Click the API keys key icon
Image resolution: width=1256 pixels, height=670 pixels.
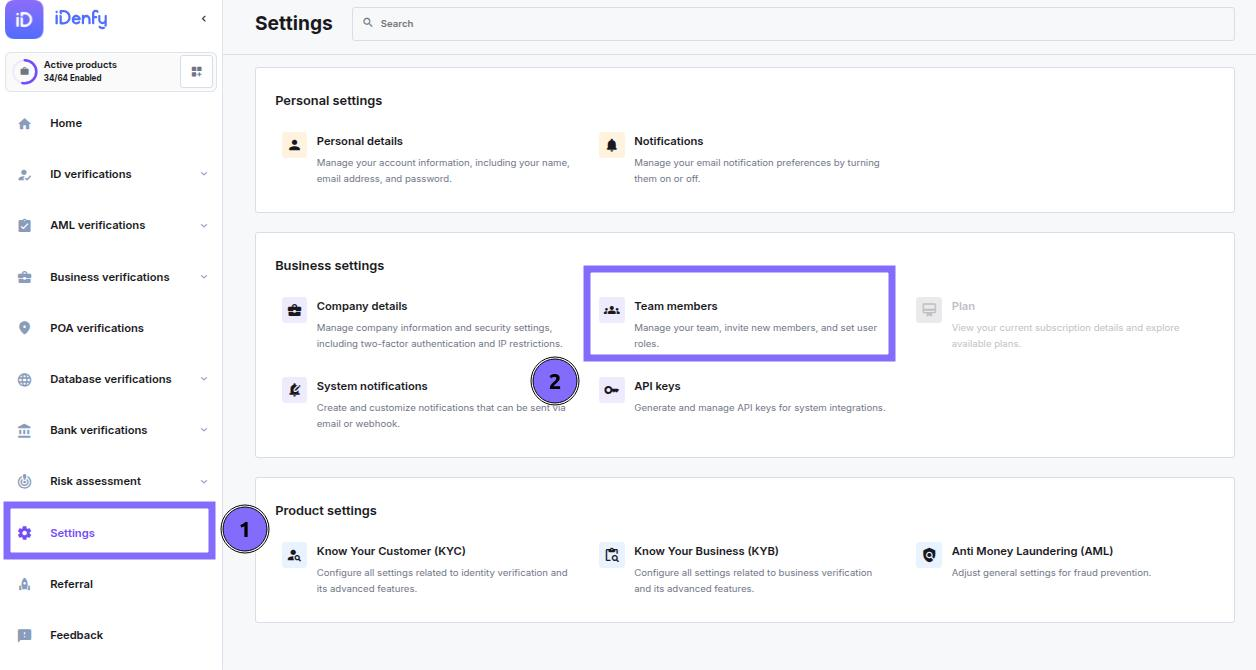(x=611, y=390)
